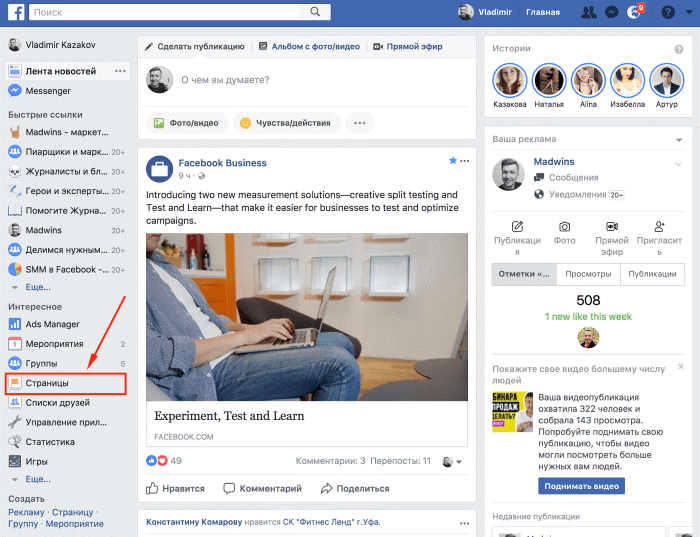Open Списки друзей in sidebar
The image size is (700, 537).
pyautogui.click(x=49, y=403)
